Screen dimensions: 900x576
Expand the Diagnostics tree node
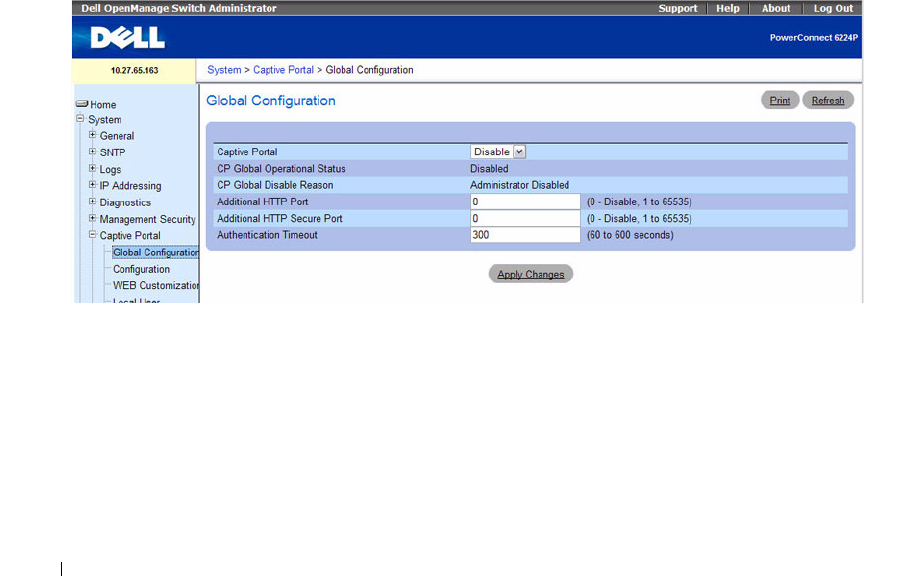click(92, 201)
